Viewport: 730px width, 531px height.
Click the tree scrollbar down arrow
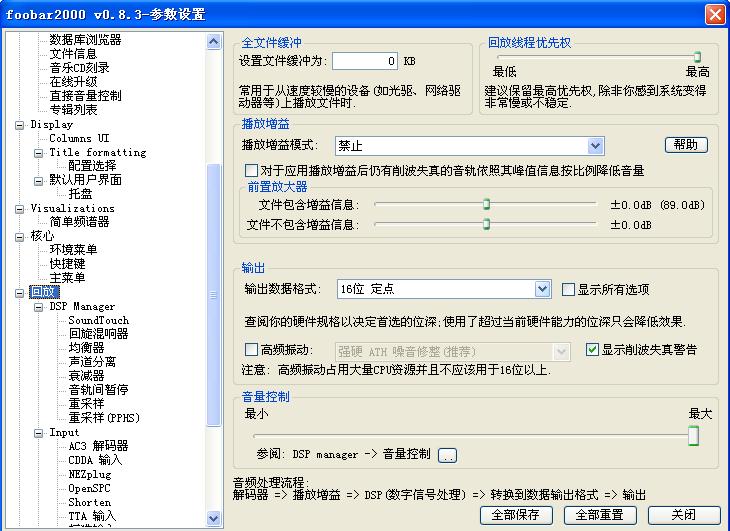[x=213, y=518]
